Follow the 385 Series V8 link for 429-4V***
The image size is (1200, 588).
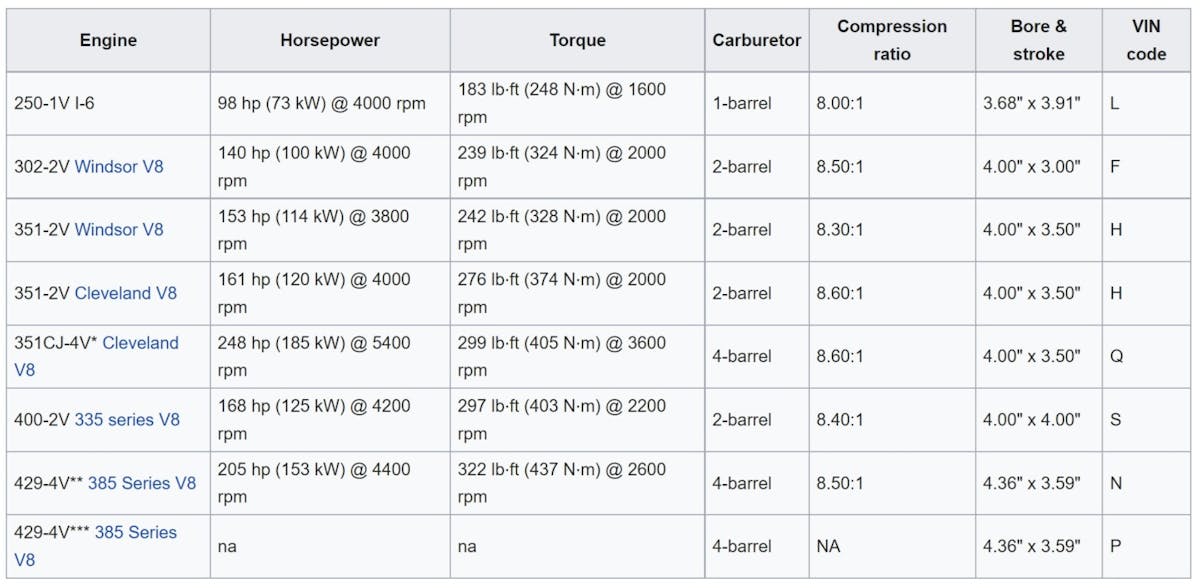point(135,533)
